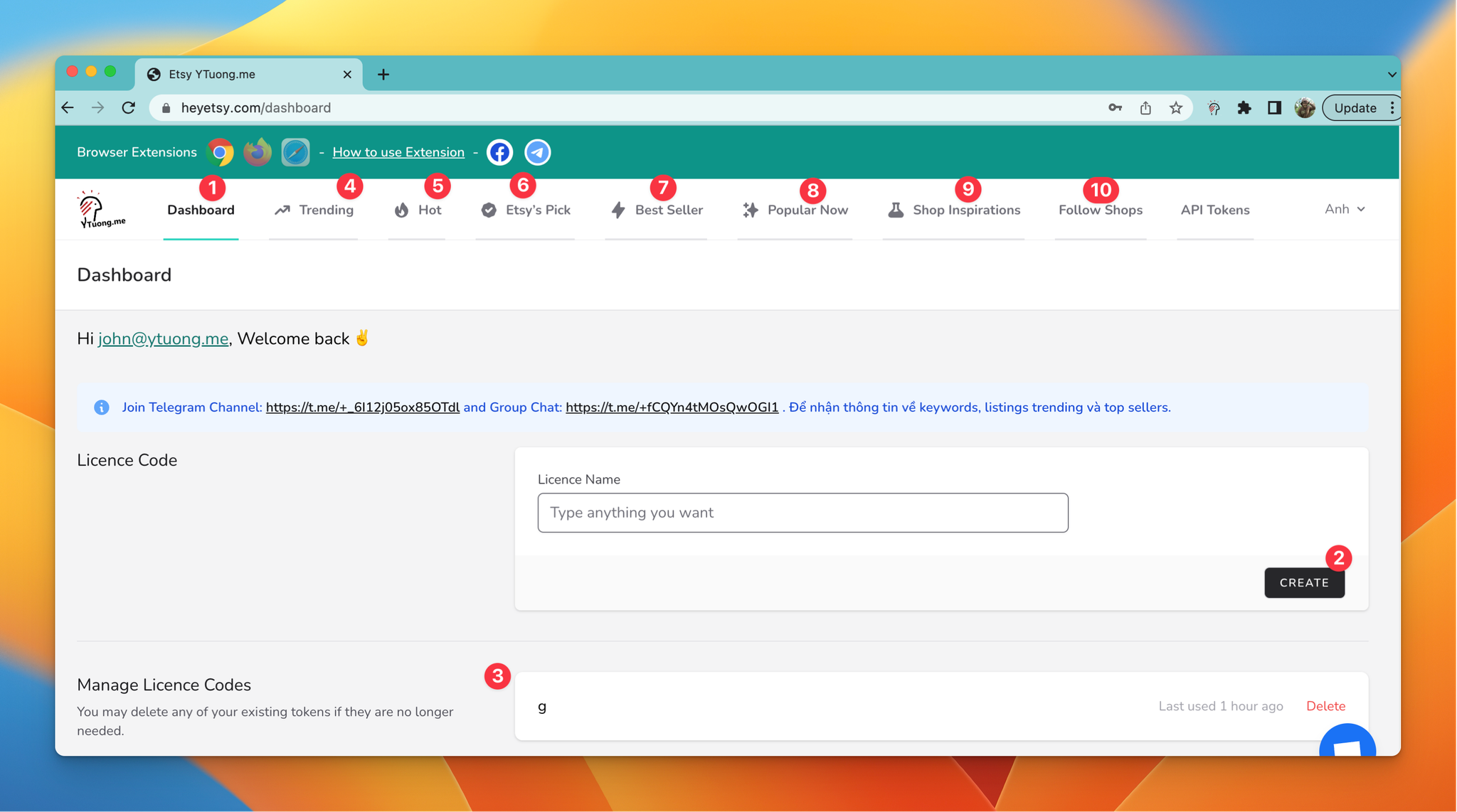Screen dimensions: 1457x812
Task: Open the Shop Inspirations tab
Action: point(954,210)
